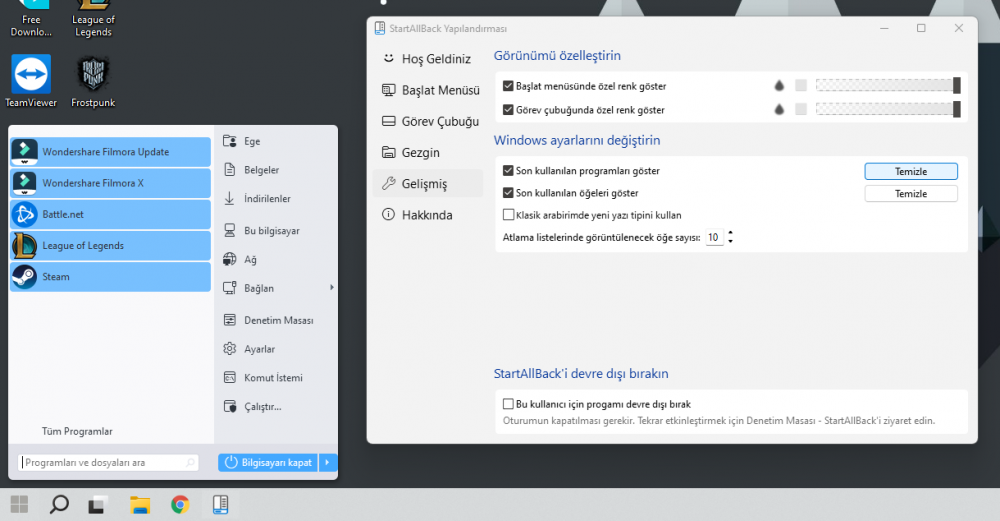Launch Battle.net from the Start menu

point(110,214)
